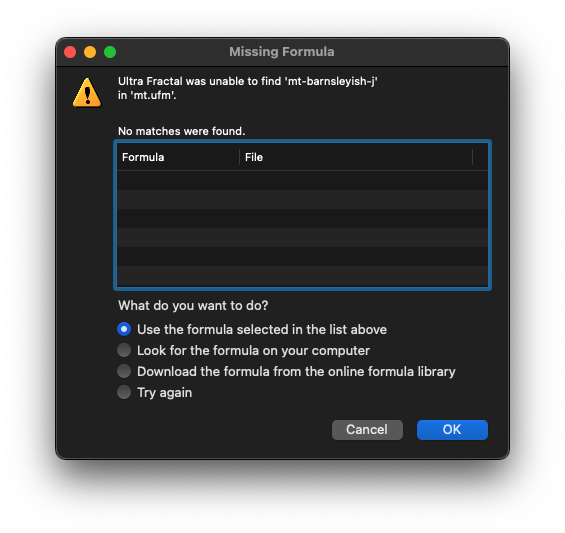Image resolution: width=565 pixels, height=533 pixels.
Task: Click the yellow warning triangle icon
Action: click(x=87, y=93)
